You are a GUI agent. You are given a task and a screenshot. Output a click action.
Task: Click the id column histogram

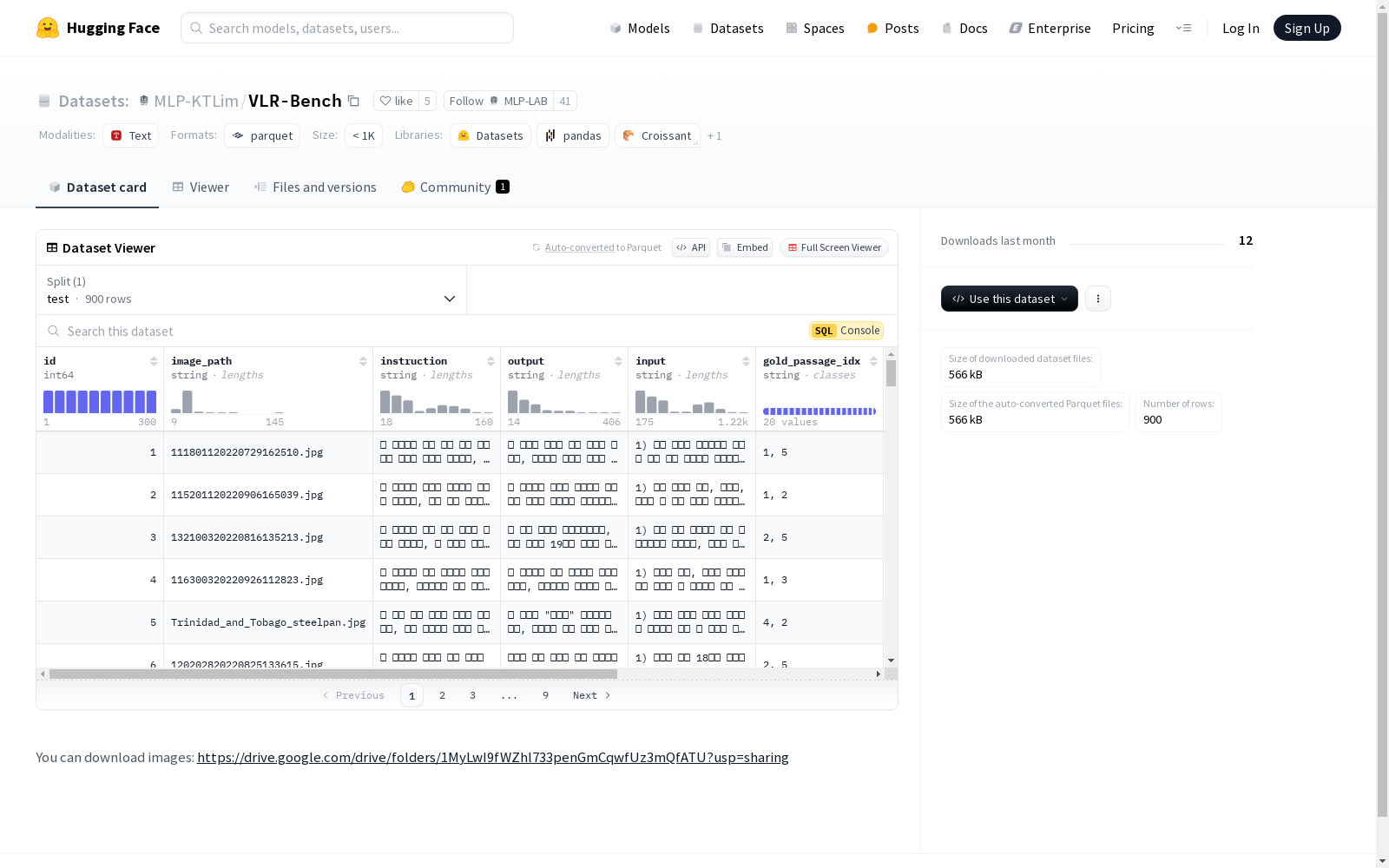(x=100, y=402)
